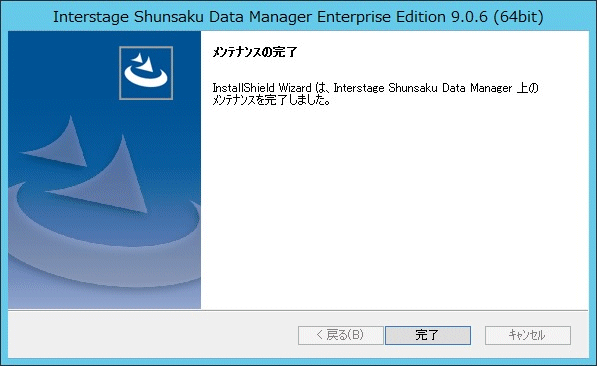Click the white crescent swoosh inside logo icon
The height and width of the screenshot is (366, 597).
pyautogui.click(x=146, y=78)
